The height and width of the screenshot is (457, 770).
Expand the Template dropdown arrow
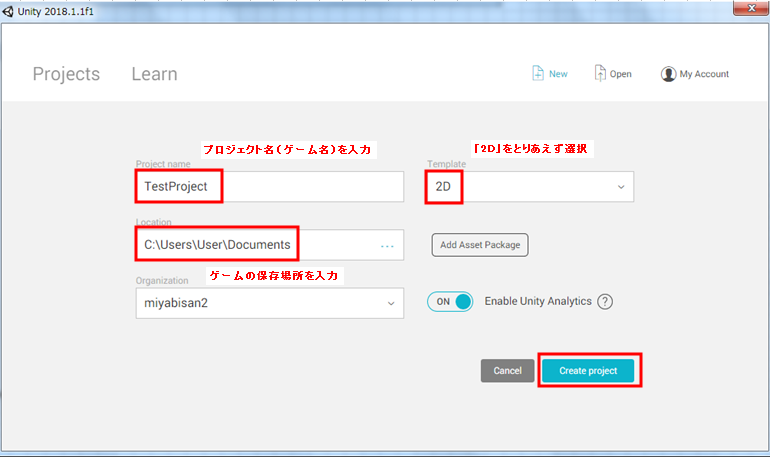point(621,187)
